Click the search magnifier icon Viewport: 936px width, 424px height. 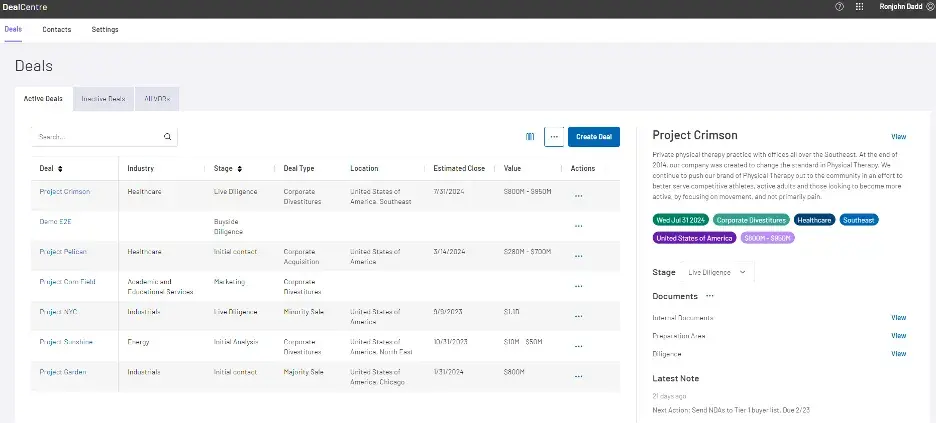167,136
